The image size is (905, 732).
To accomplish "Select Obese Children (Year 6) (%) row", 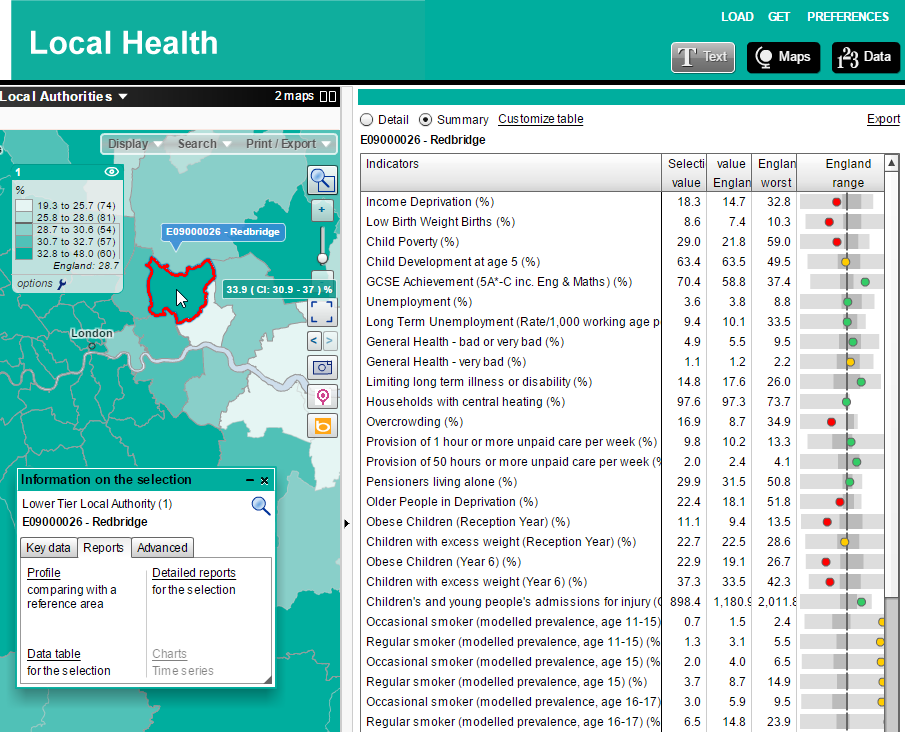I will [622, 562].
